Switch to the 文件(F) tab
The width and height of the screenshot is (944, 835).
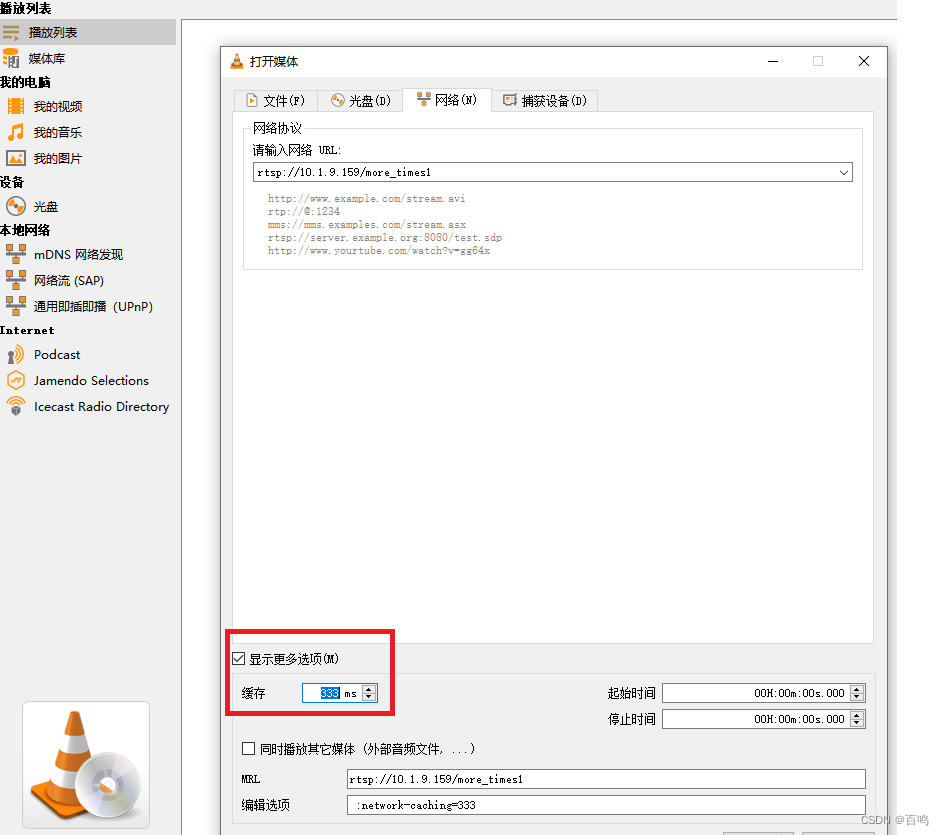pyautogui.click(x=276, y=101)
